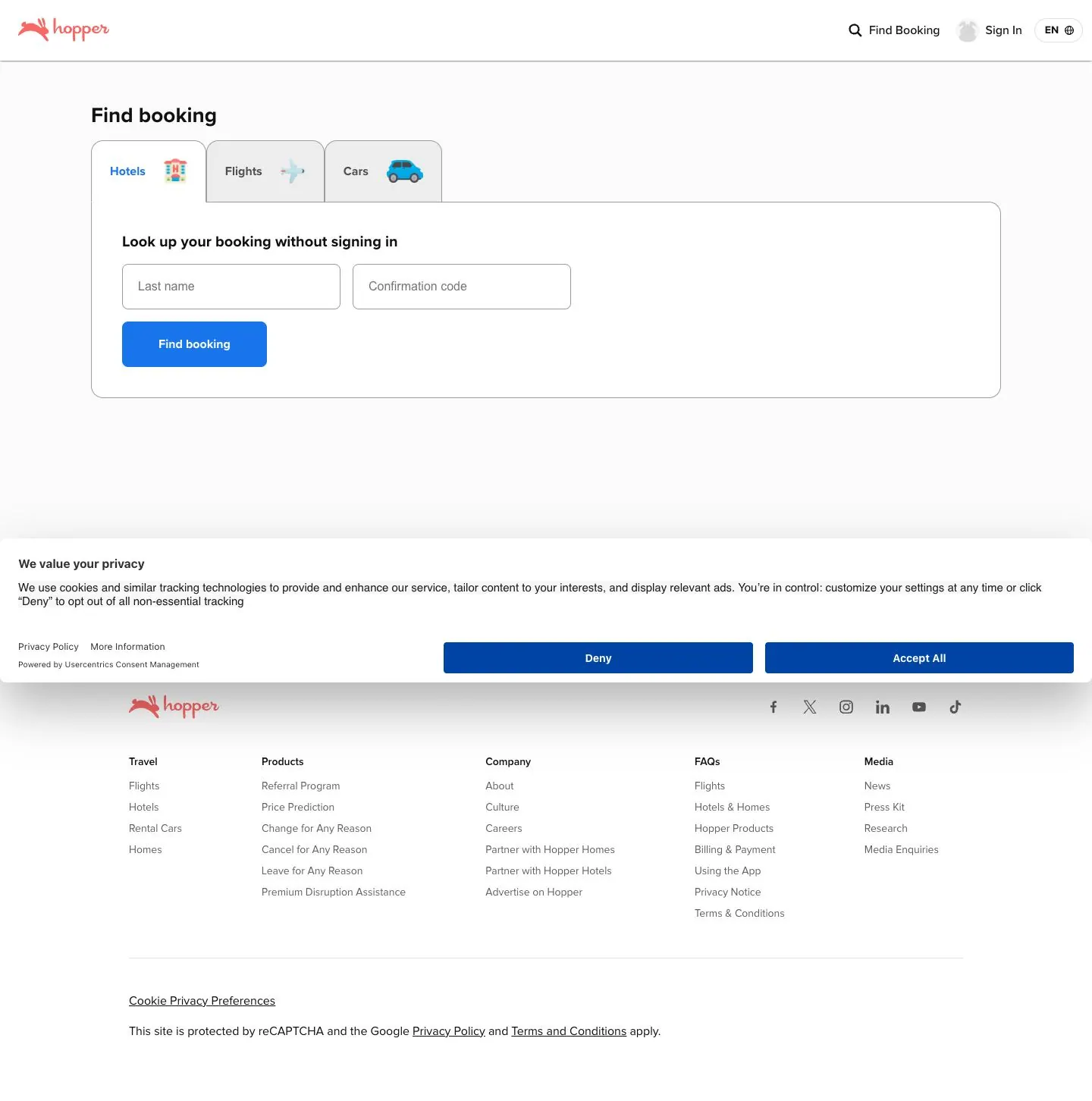This screenshot has height=1101, width=1092.
Task: Deny non-essential cookies
Action: click(598, 658)
